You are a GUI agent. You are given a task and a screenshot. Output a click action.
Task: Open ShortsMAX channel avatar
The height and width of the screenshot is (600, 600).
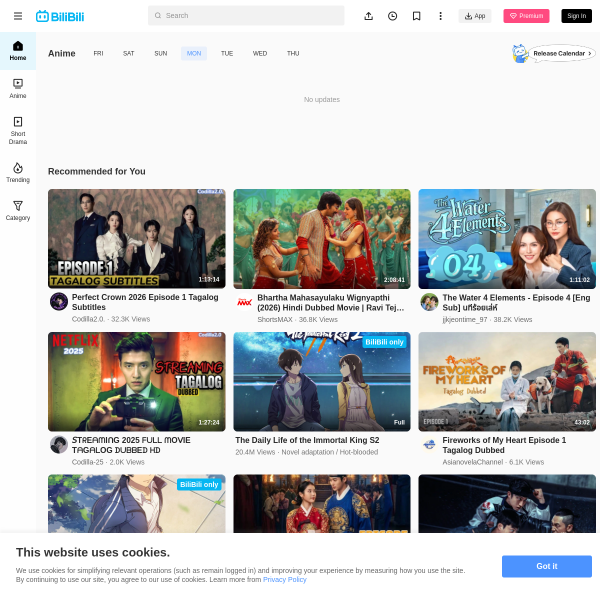pos(244,302)
